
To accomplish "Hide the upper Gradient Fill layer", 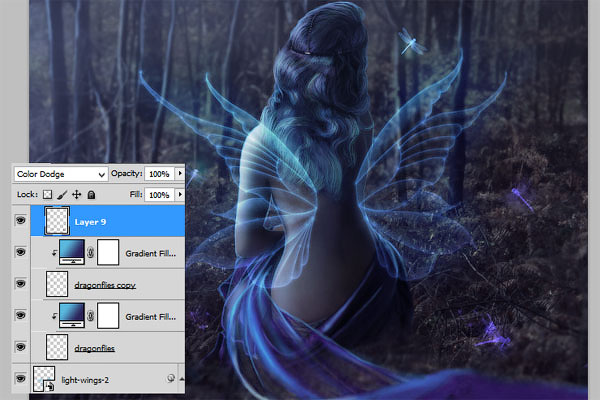I will point(21,252).
